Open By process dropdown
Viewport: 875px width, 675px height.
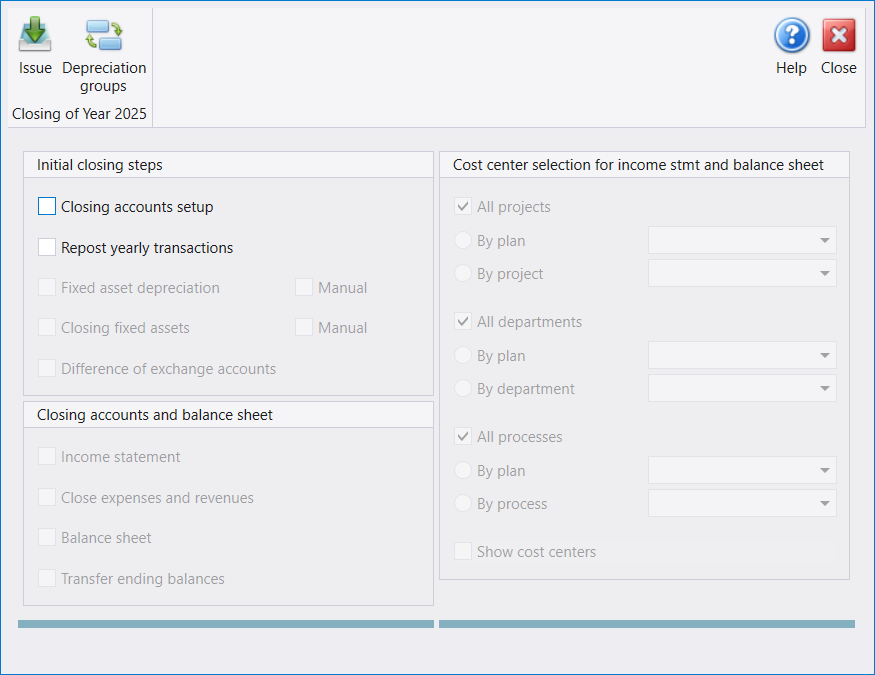[x=742, y=503]
